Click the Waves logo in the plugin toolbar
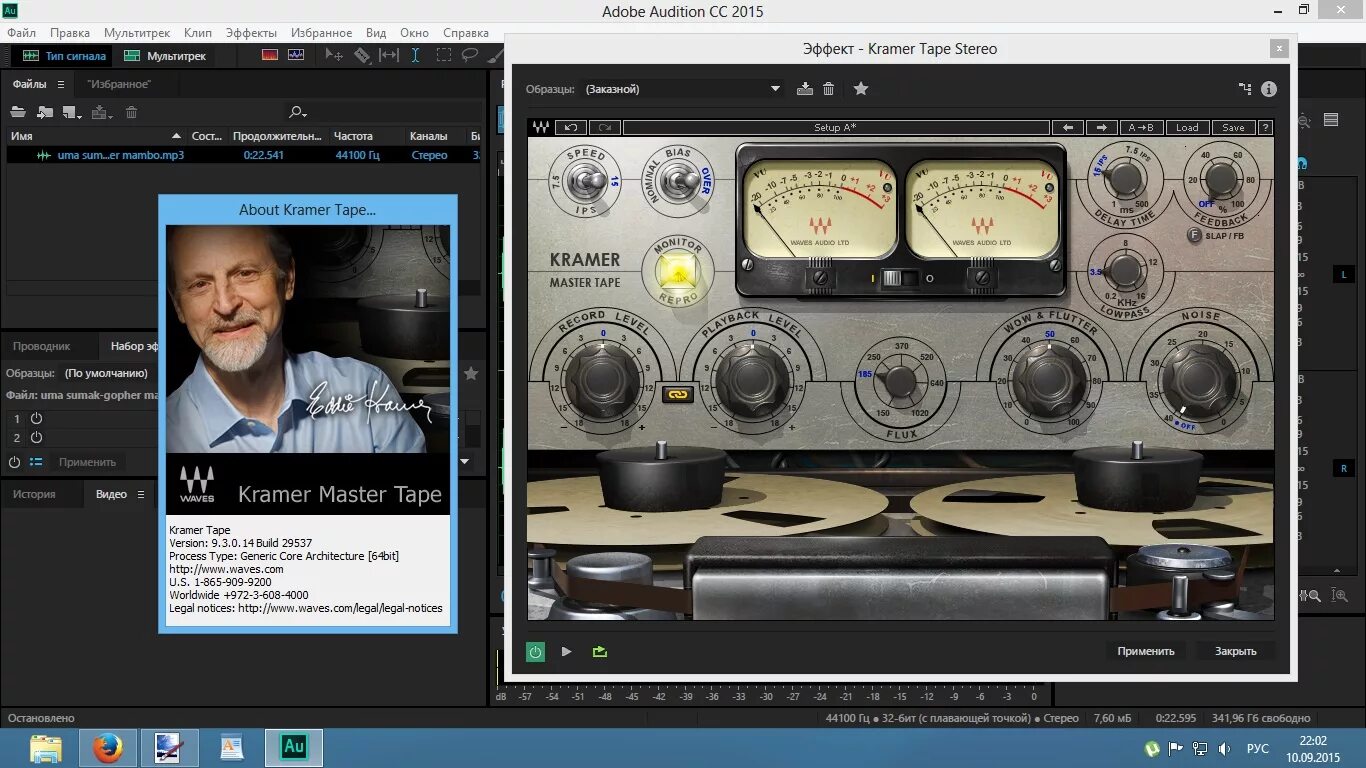1366x768 pixels. coord(541,126)
